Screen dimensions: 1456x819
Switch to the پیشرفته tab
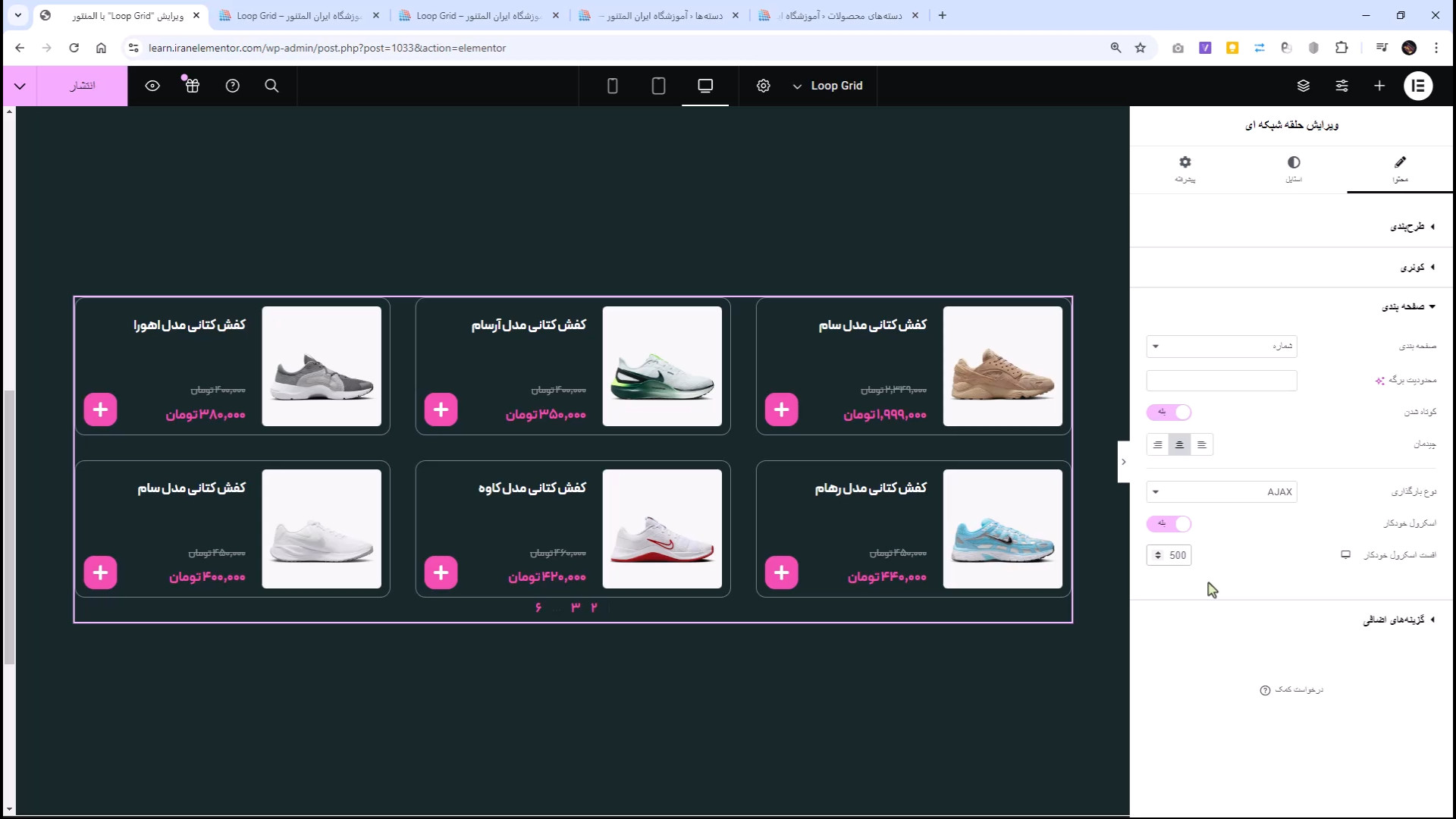tap(1185, 168)
